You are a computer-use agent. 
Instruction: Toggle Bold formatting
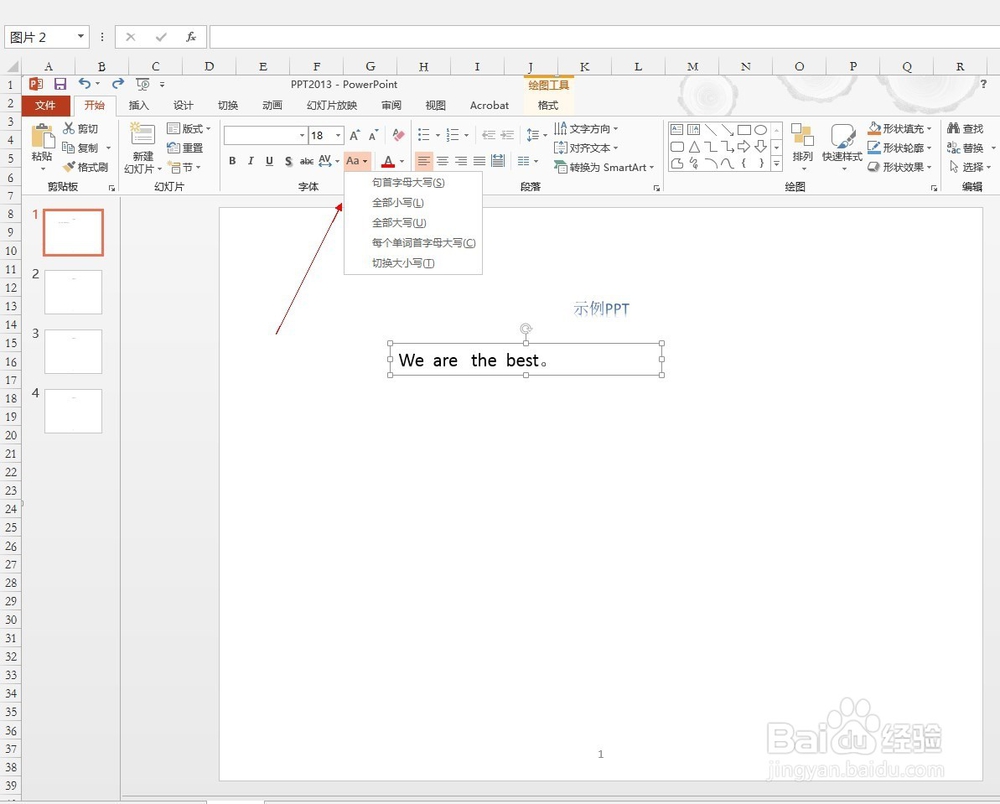pos(232,161)
